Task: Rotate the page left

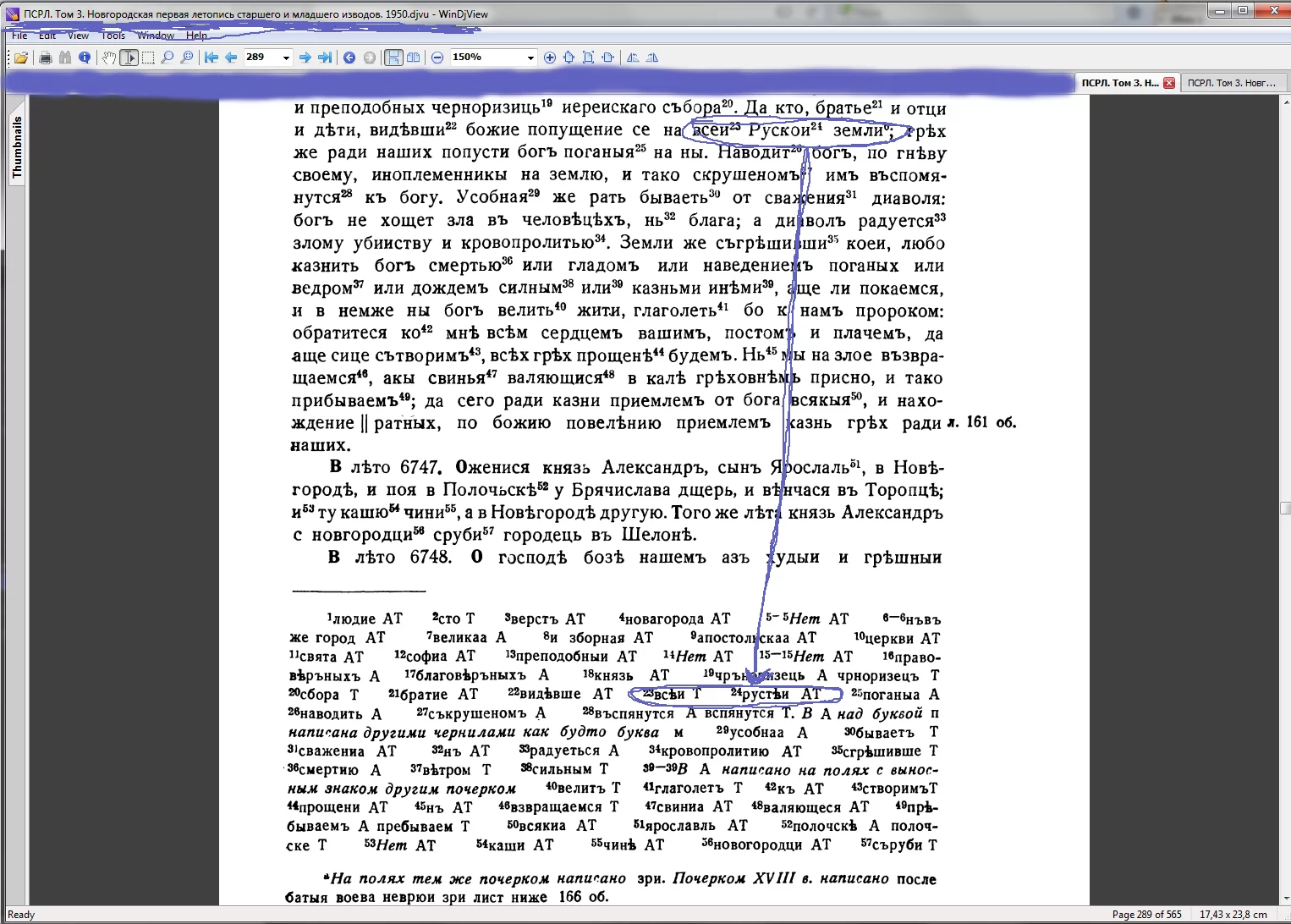Action: click(x=633, y=58)
